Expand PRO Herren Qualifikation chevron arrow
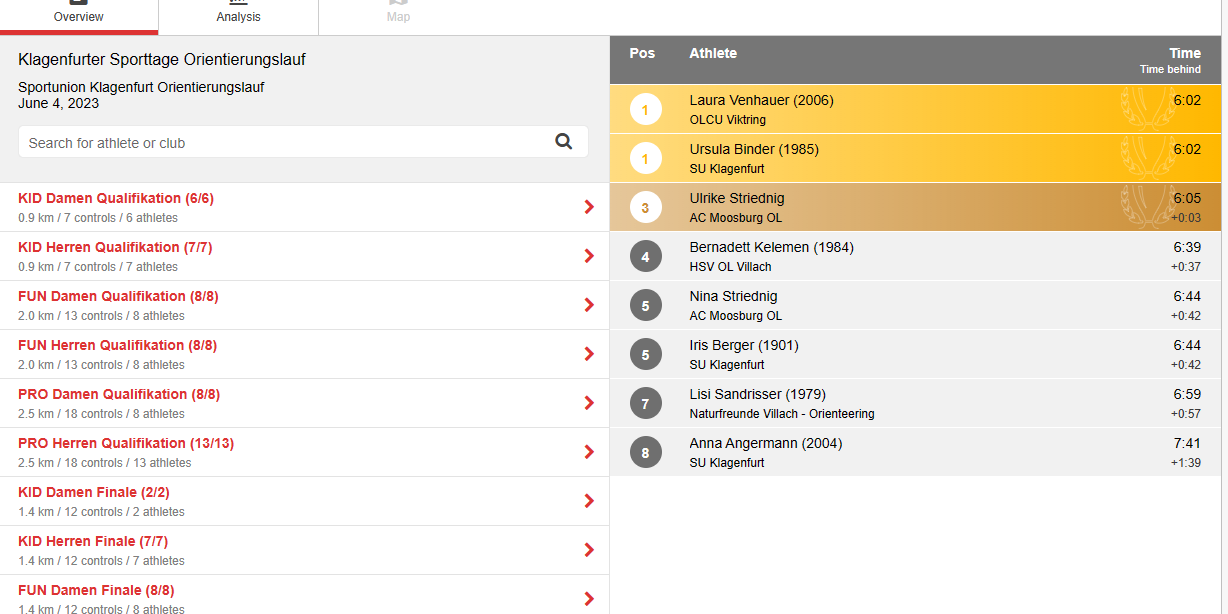Viewport: 1228px width, 614px height. (x=588, y=452)
